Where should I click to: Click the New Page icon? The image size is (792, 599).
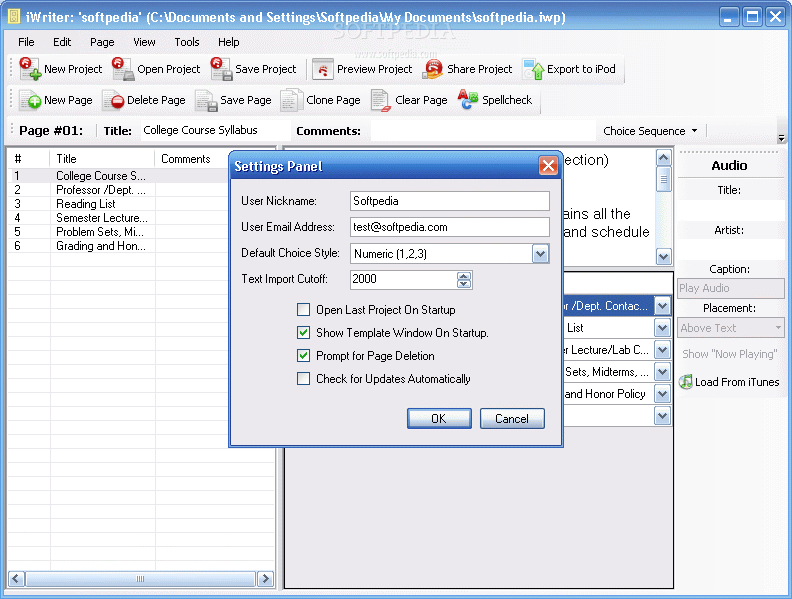click(x=30, y=100)
